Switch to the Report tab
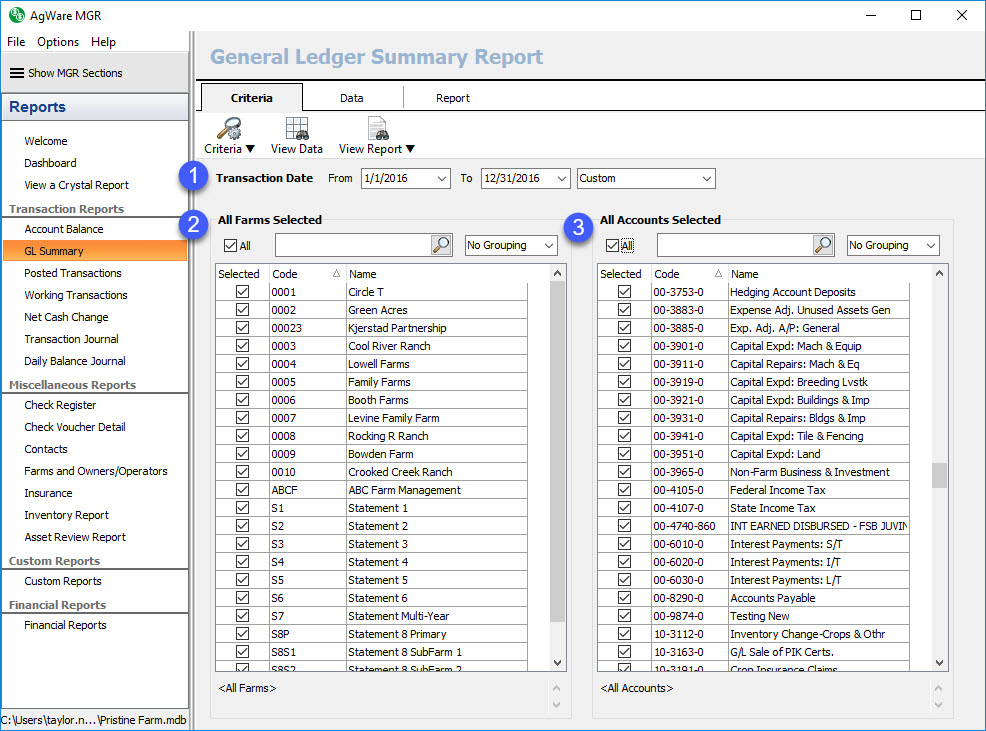986x731 pixels. click(x=452, y=98)
